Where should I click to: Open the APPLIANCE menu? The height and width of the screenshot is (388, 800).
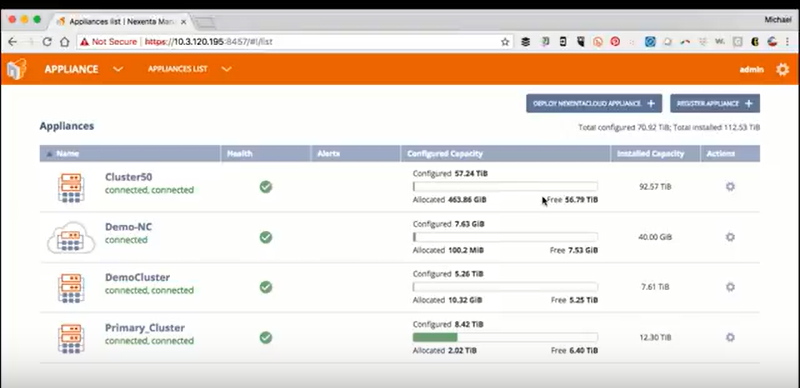coord(71,69)
